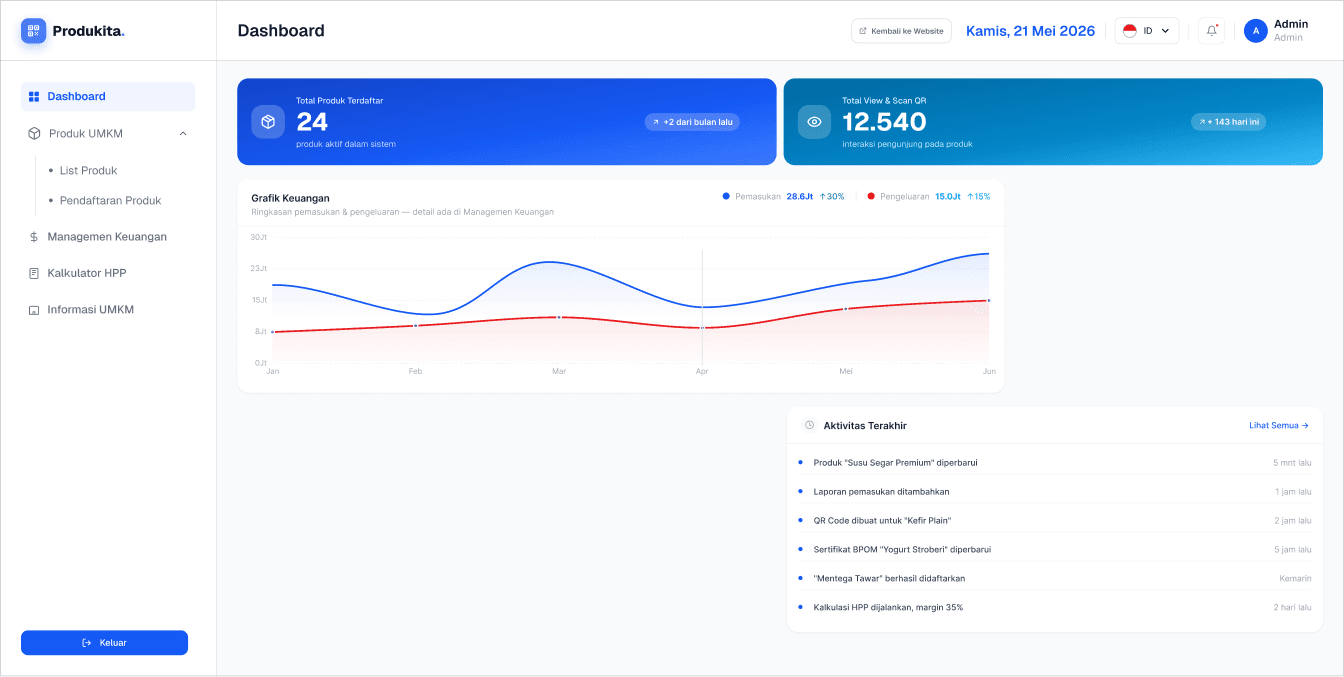Open the ID language dropdown
1344x677 pixels.
coord(1147,31)
